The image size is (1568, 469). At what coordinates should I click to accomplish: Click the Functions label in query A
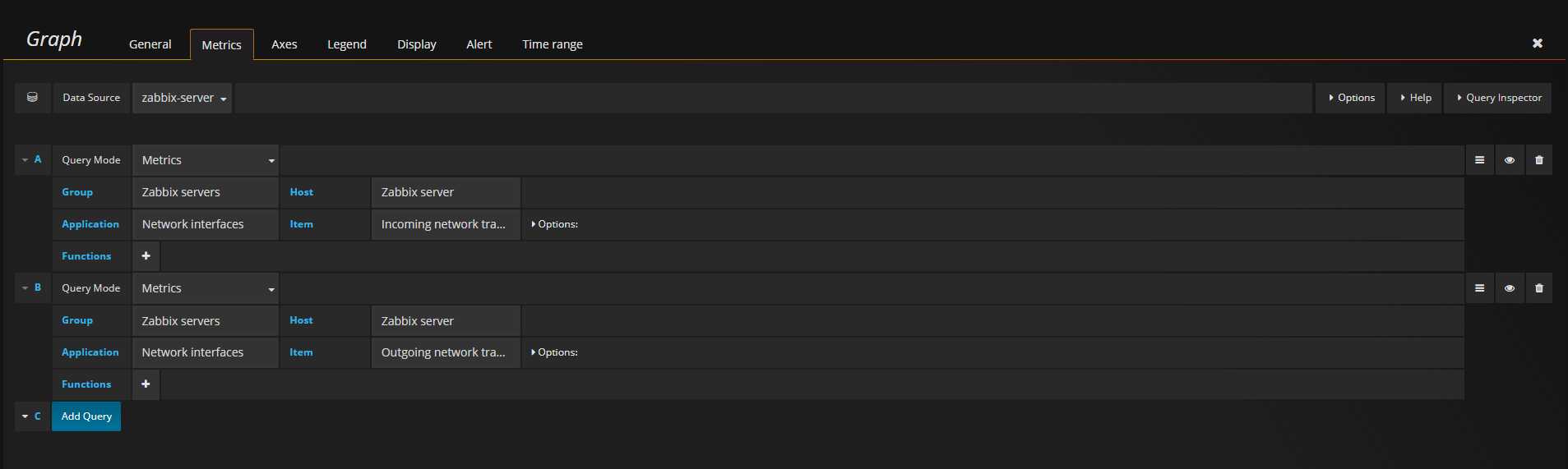(x=86, y=256)
